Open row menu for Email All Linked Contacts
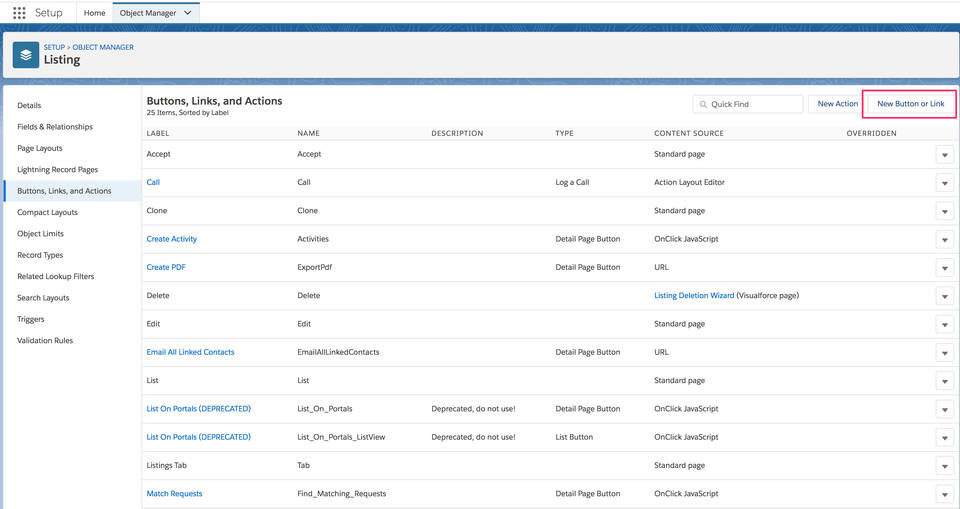Viewport: 960px width, 509px height. point(945,353)
